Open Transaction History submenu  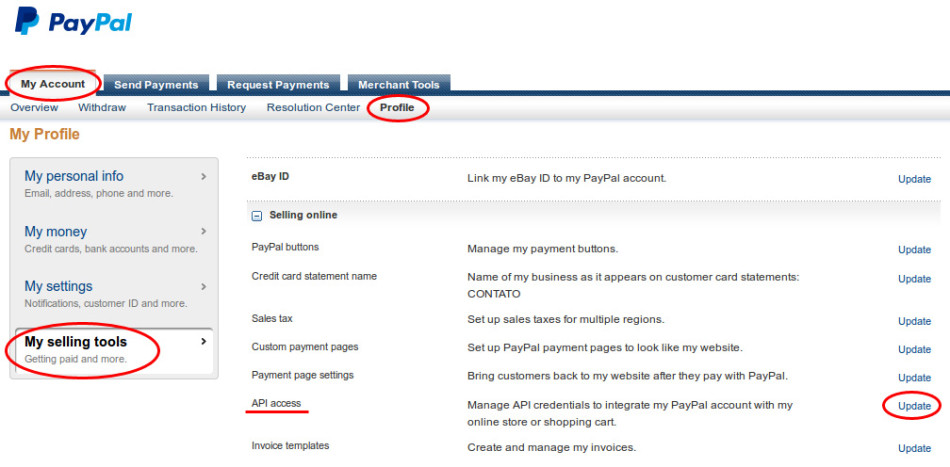196,108
